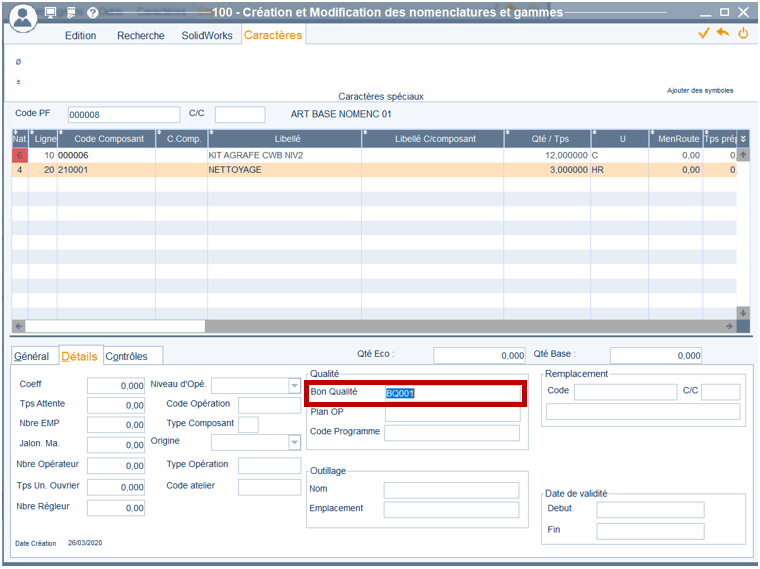
Task: Click the Libellé C/composant column header
Action: tap(433, 139)
